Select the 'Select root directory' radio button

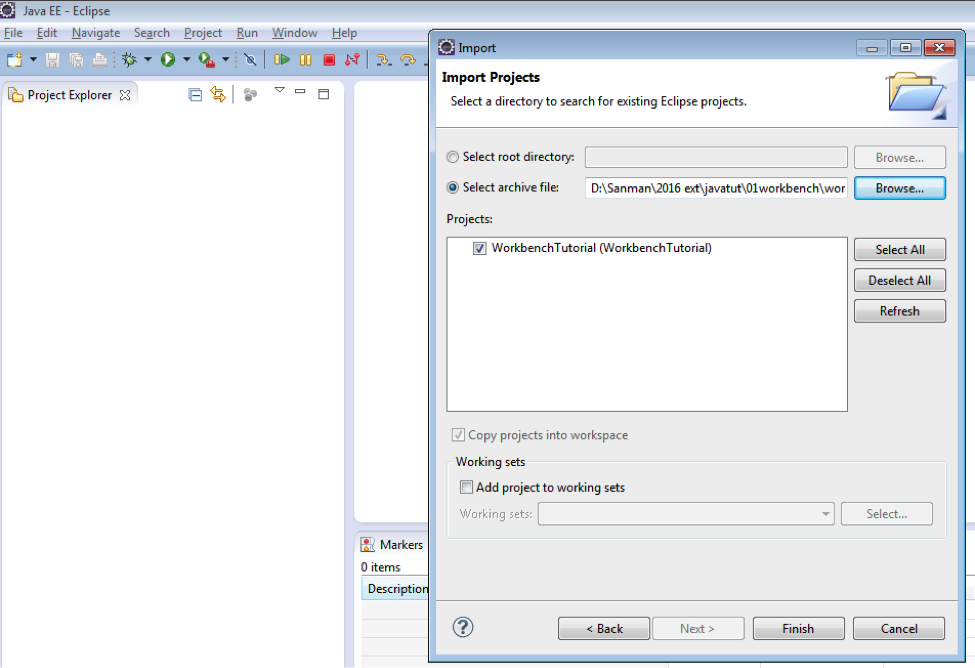(453, 157)
